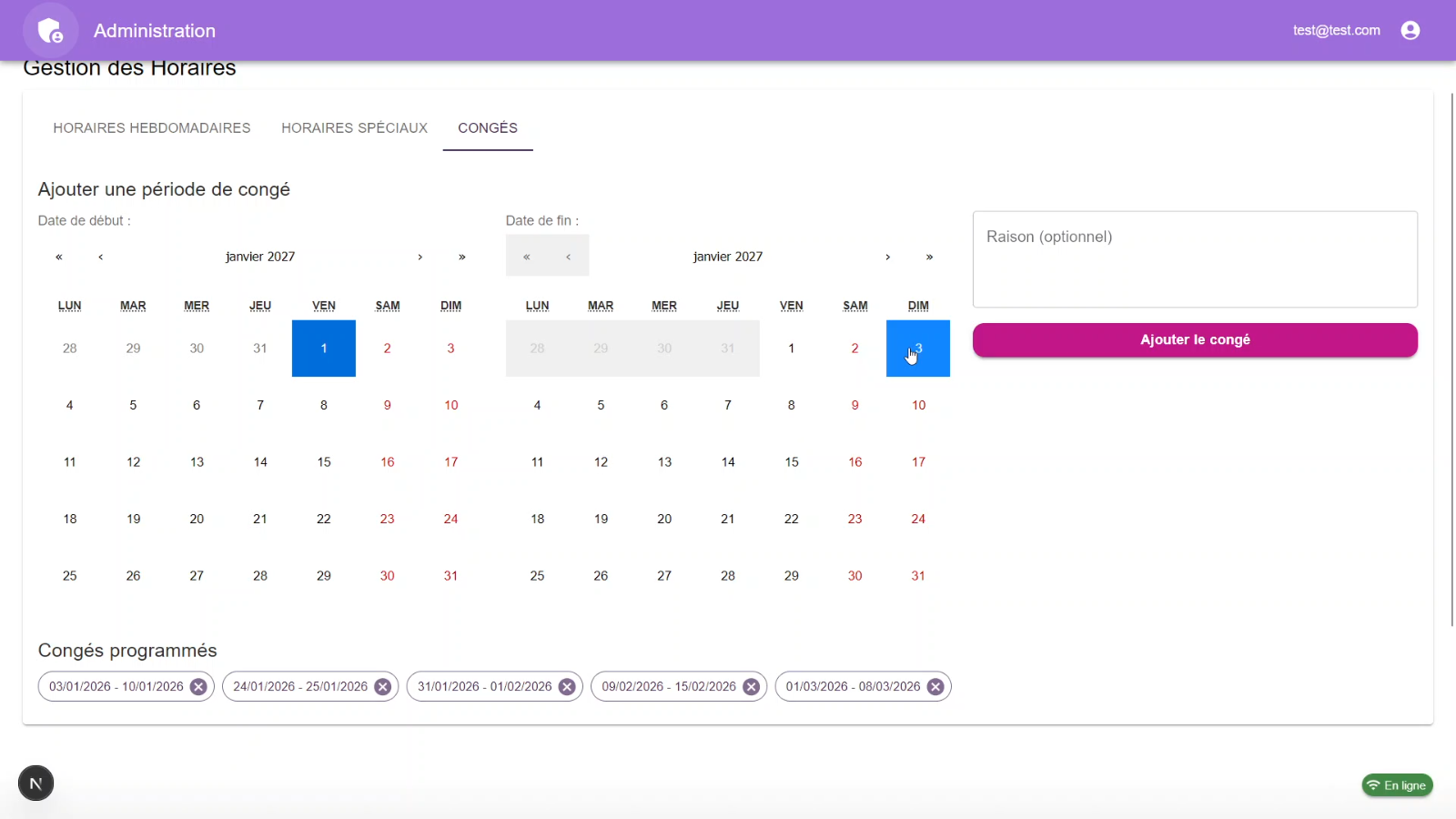This screenshot has height=819, width=1456.
Task: Jump forward one year in end date calendar
Action: tap(929, 258)
